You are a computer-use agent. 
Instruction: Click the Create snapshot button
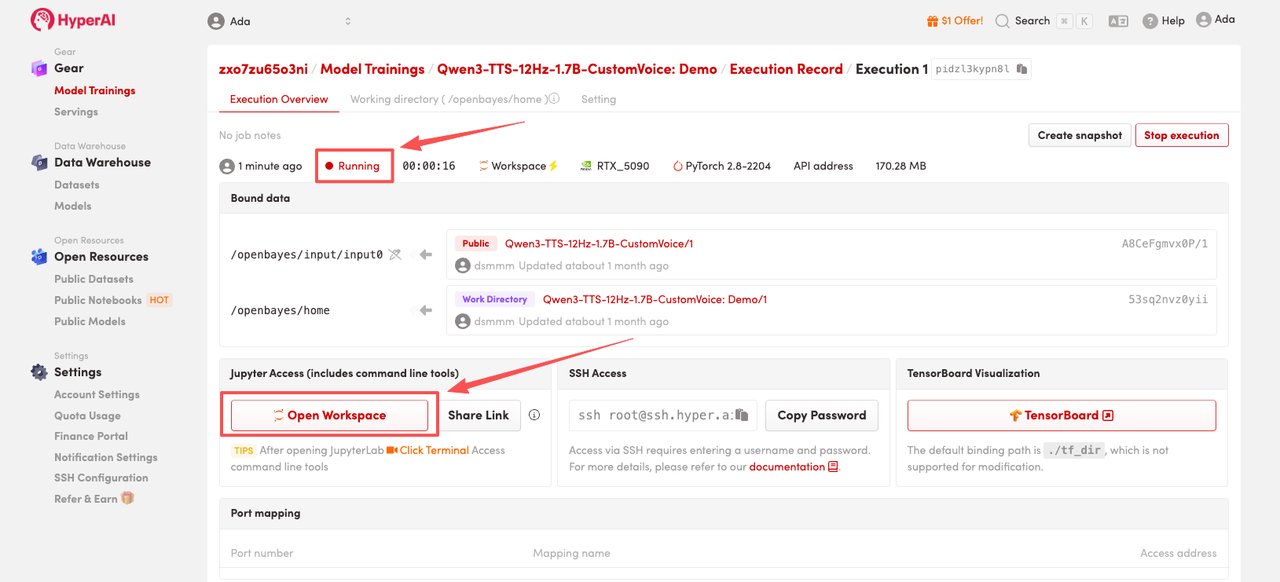click(x=1079, y=135)
